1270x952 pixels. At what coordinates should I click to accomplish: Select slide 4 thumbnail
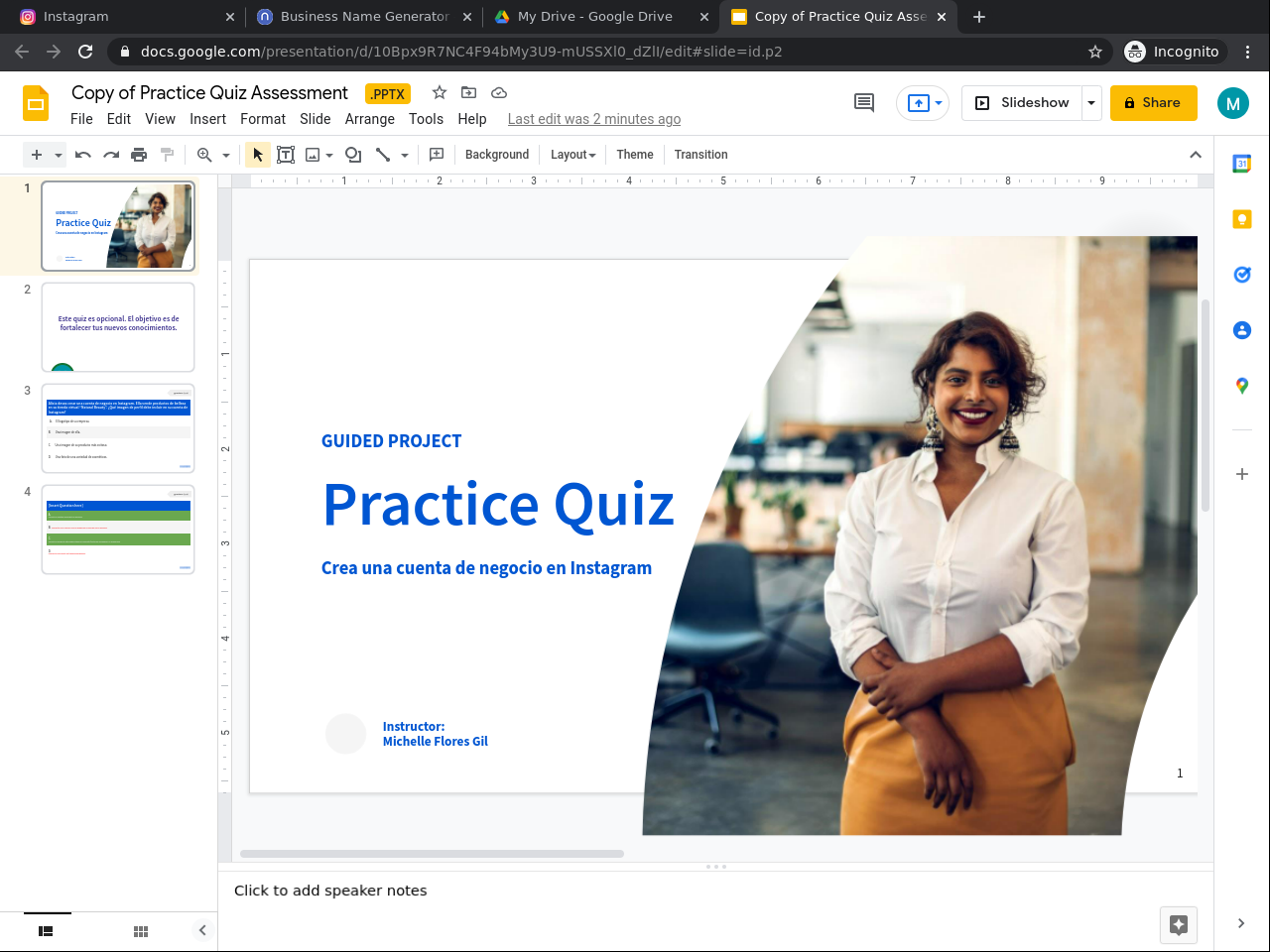[118, 530]
